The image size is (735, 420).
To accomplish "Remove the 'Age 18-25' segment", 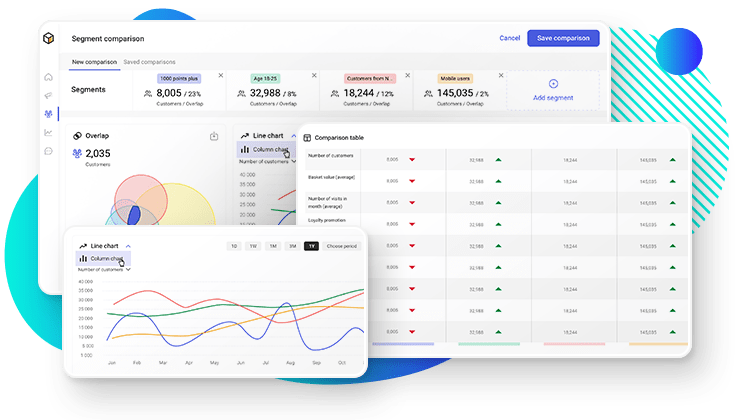I will point(313,75).
